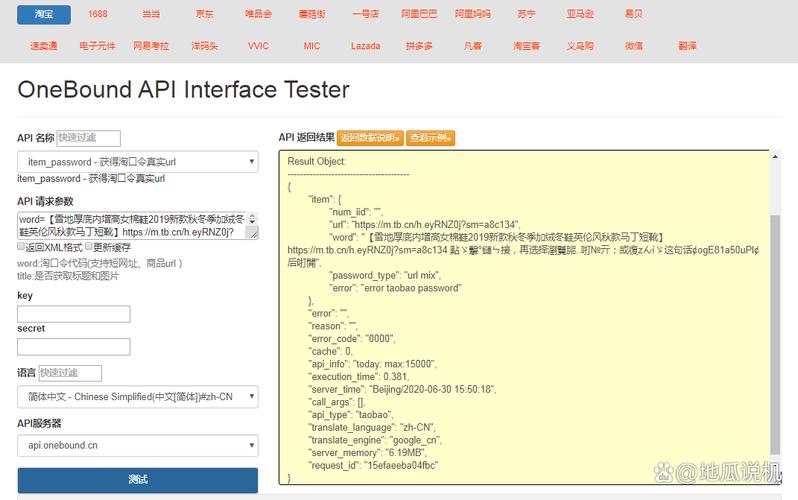Click the "password_type": "url mix" line
This screenshot has width=798, height=500.
(x=385, y=275)
